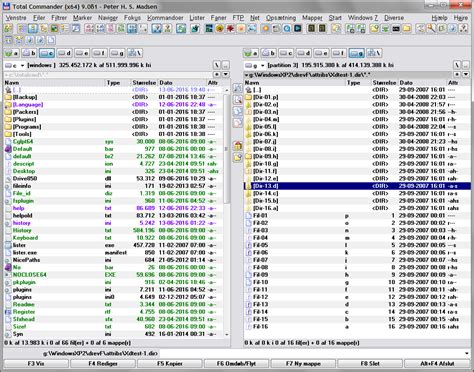Click the red star toolbar icon

tap(230, 29)
